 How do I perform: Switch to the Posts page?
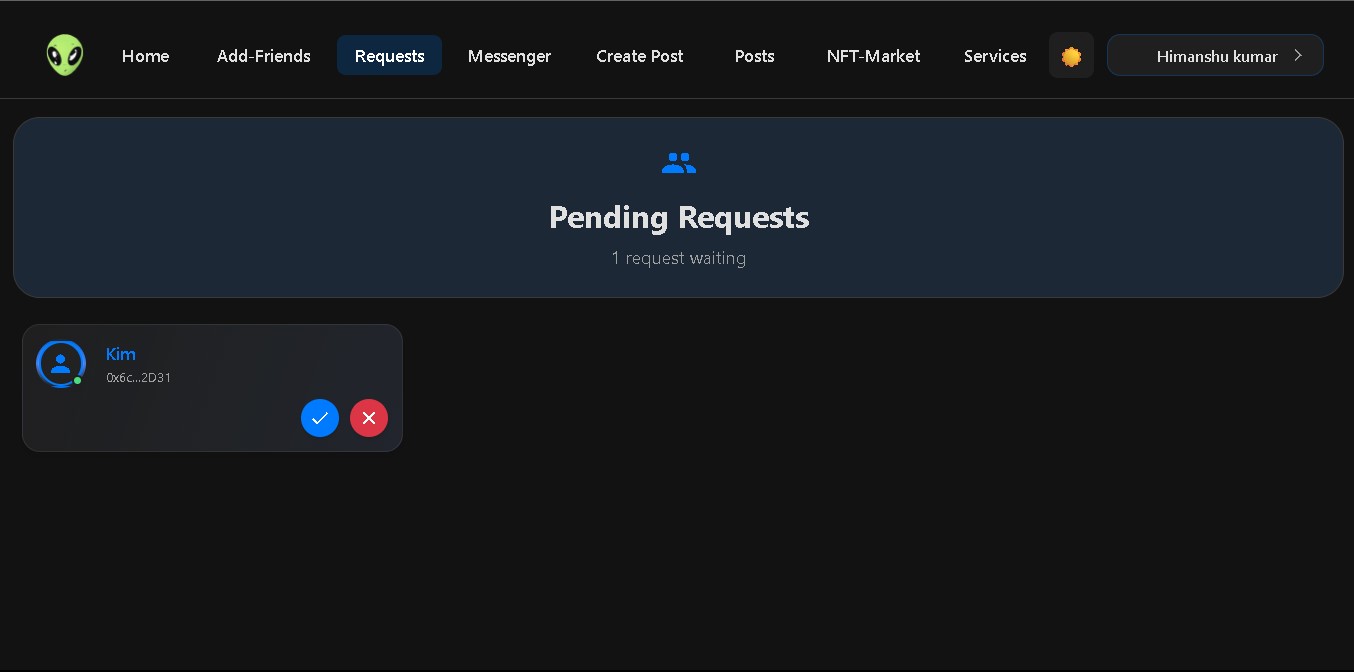pos(754,56)
